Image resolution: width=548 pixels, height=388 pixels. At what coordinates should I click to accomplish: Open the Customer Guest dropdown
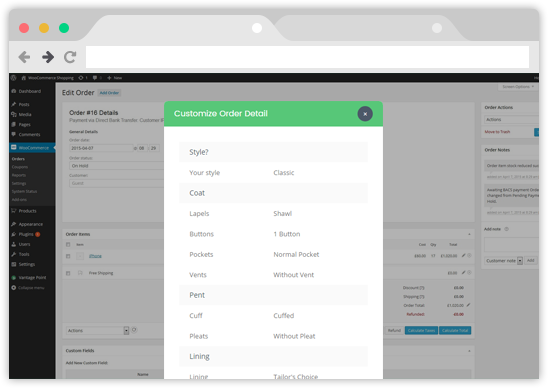pos(117,183)
